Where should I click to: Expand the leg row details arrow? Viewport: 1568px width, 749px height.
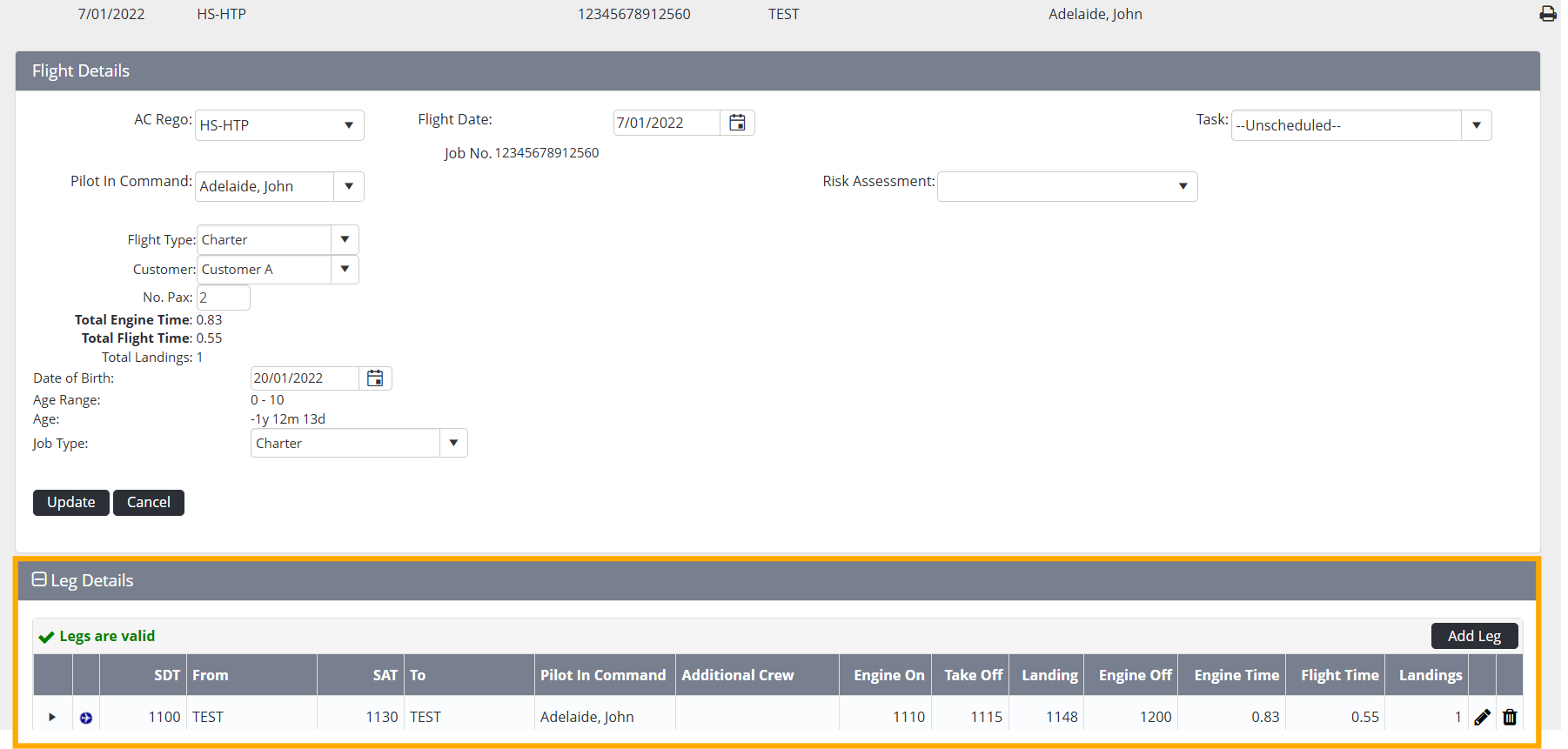click(52, 718)
